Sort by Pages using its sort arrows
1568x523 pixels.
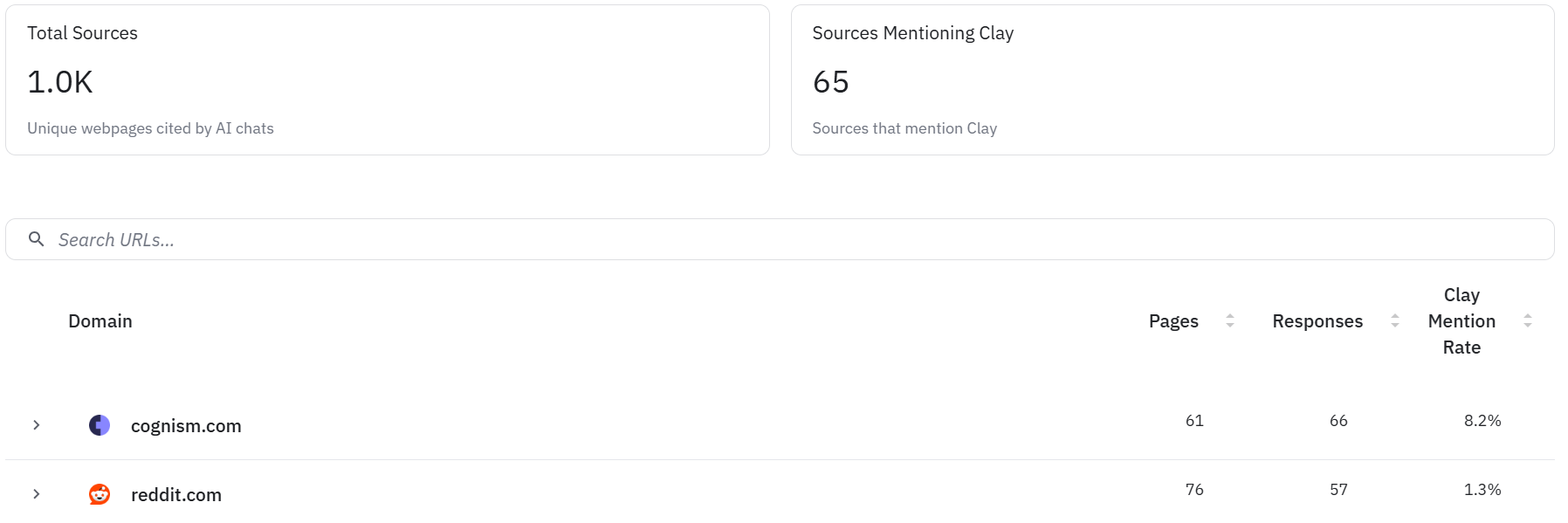tap(1229, 320)
